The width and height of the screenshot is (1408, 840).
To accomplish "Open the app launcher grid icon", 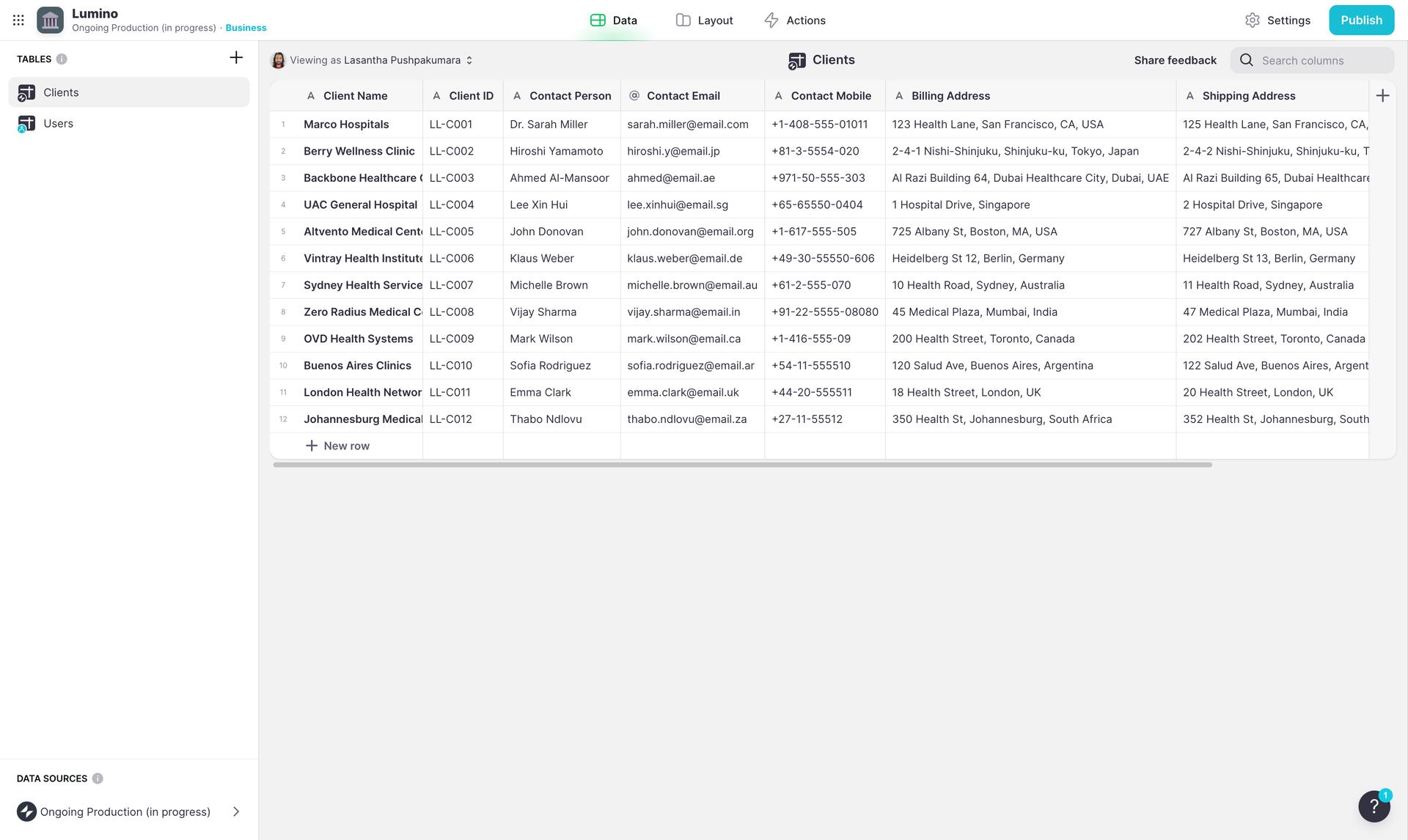I will click(x=18, y=20).
